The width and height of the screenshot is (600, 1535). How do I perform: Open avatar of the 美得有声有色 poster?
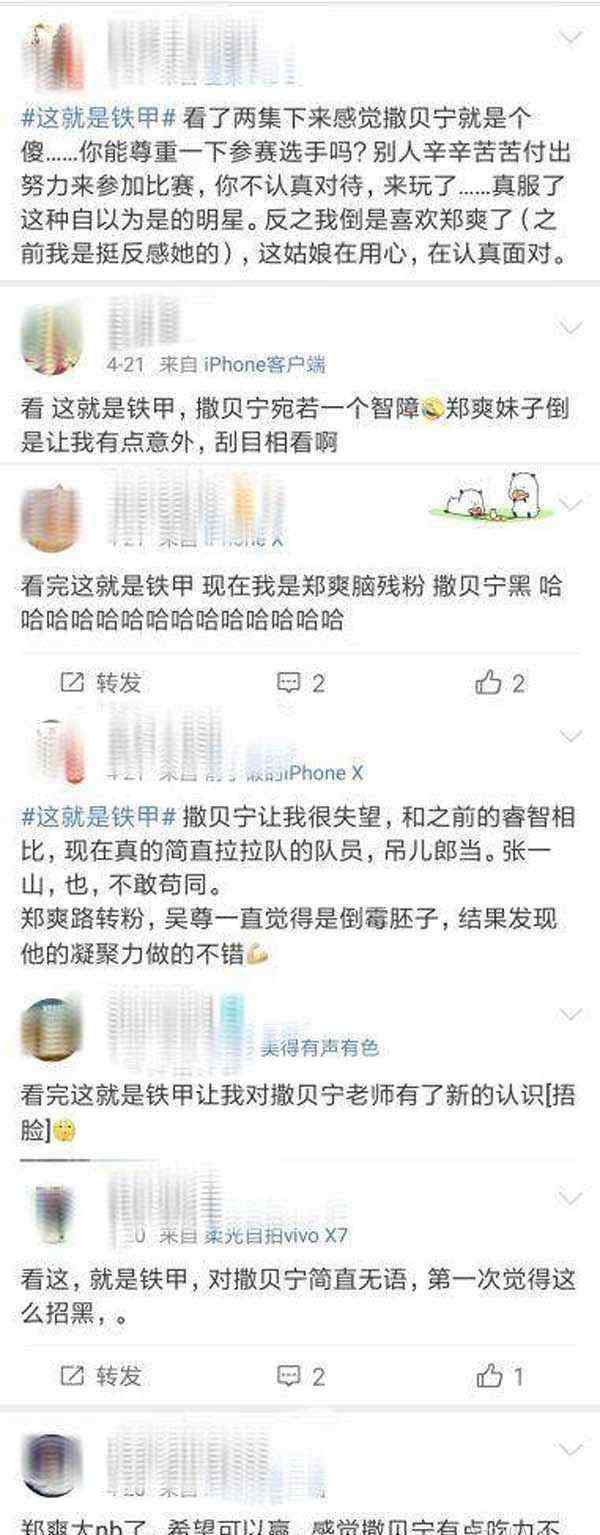52,1028
